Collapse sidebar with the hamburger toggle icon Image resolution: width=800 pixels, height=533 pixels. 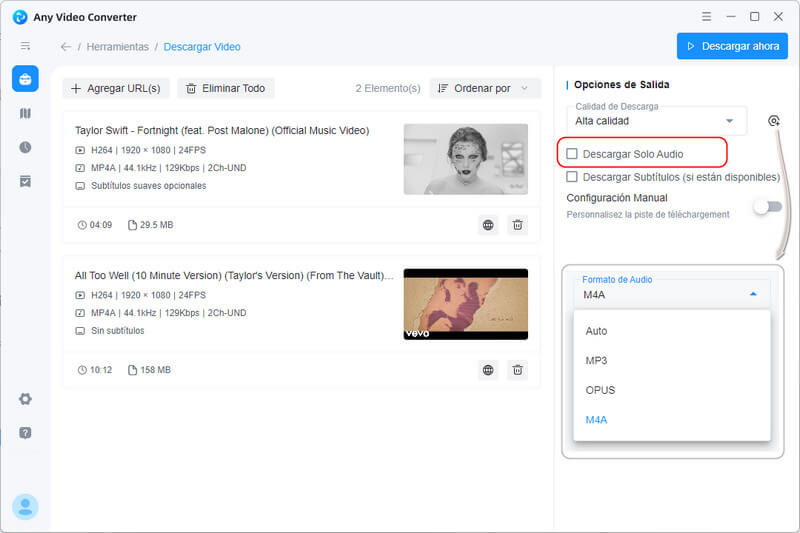click(25, 46)
